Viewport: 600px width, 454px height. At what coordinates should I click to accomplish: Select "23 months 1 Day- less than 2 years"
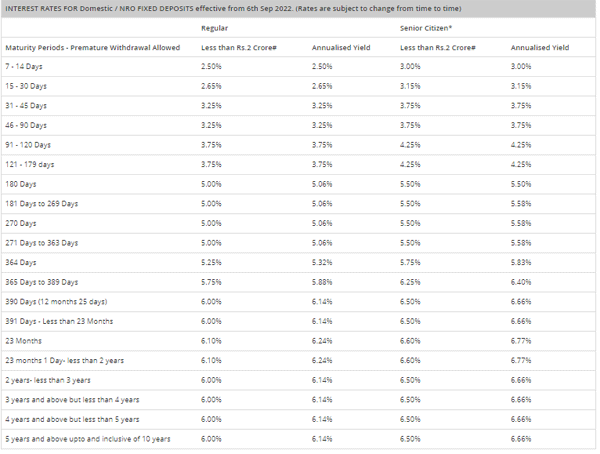point(63,360)
